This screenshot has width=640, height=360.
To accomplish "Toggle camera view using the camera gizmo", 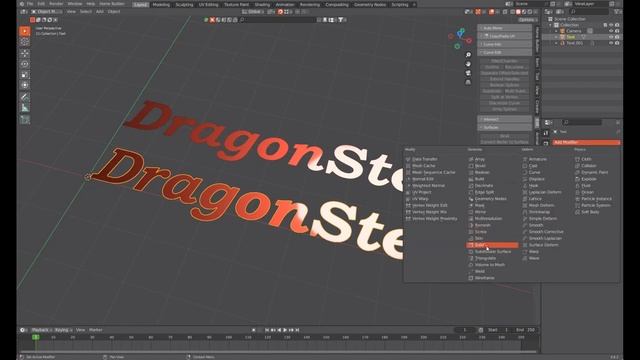I will [x=468, y=73].
